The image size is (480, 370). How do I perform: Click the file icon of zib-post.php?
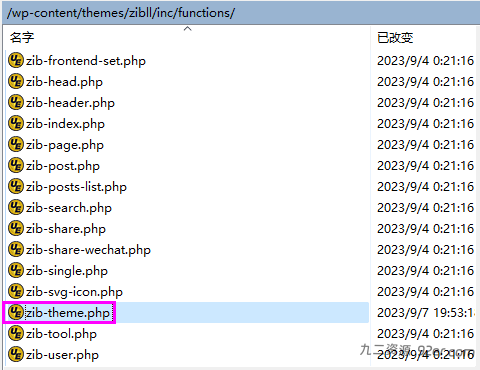tap(16, 166)
